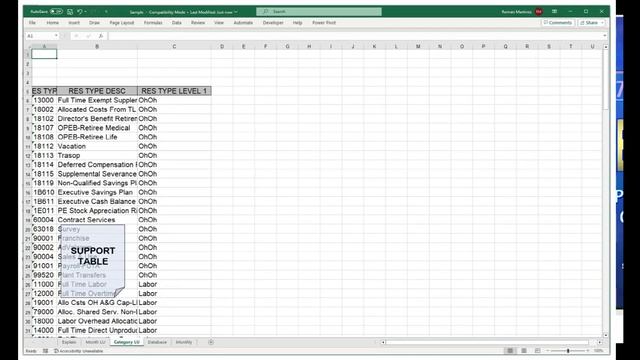The height and width of the screenshot is (360, 640).
Task: Select column B header
Action: (97, 47)
